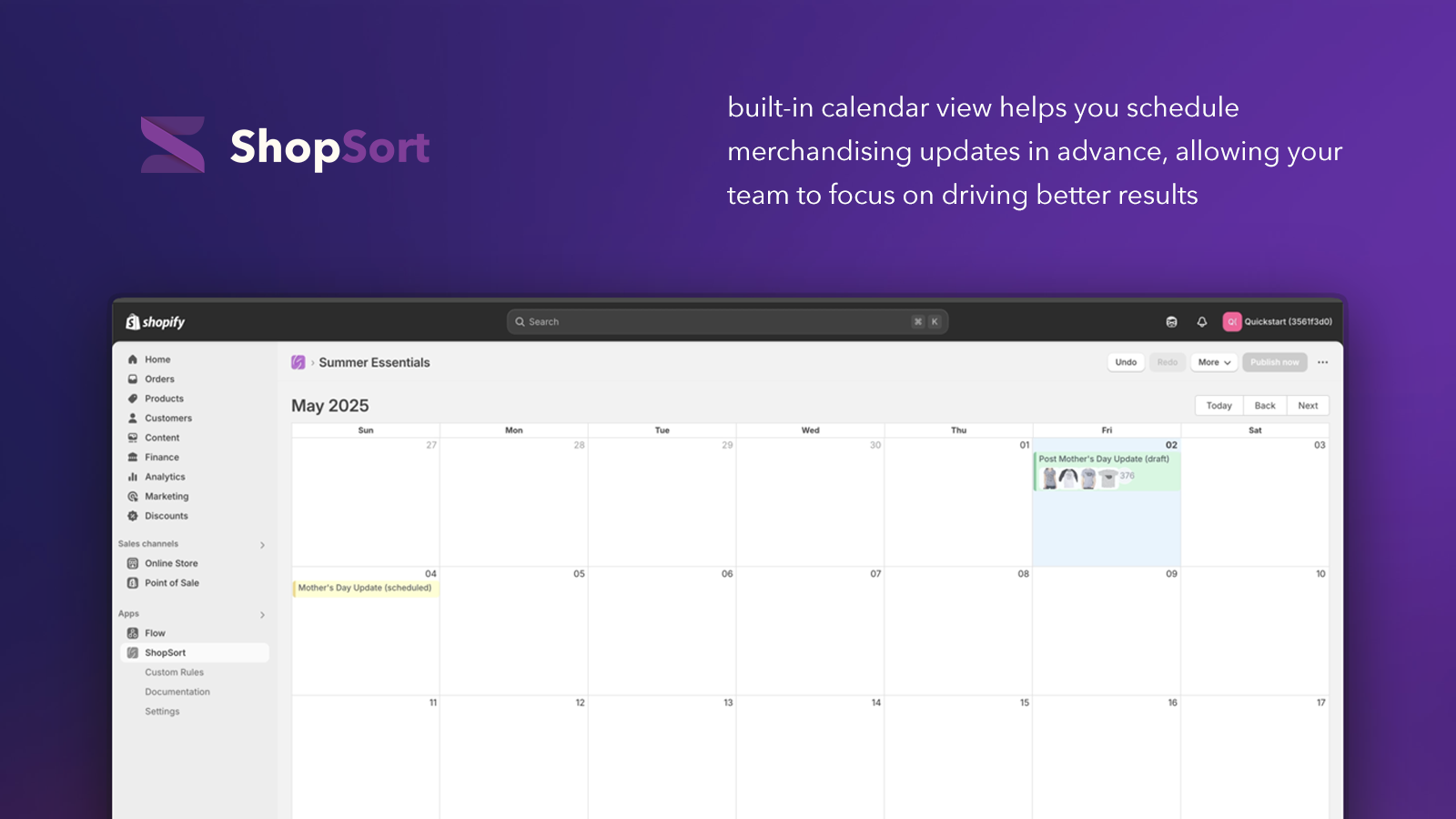Open the Flow app icon
This screenshot has height=819, width=1456.
(133, 633)
